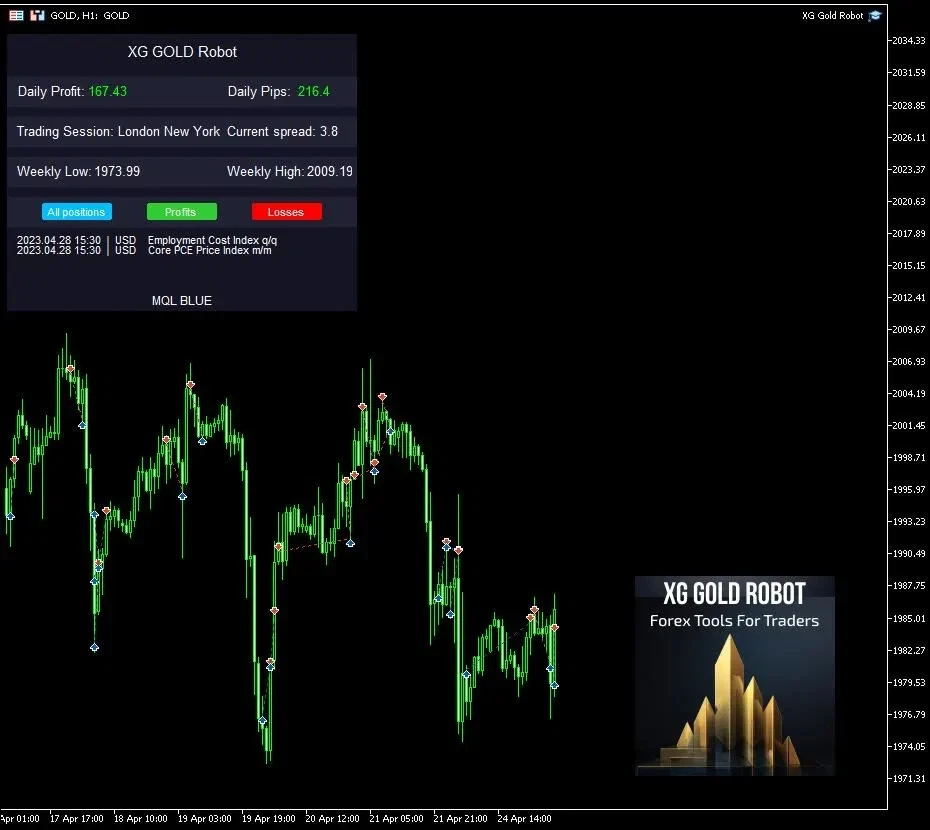Click the diamond trade marker on 24 Apr candles
This screenshot has width=930, height=830.
(553, 685)
